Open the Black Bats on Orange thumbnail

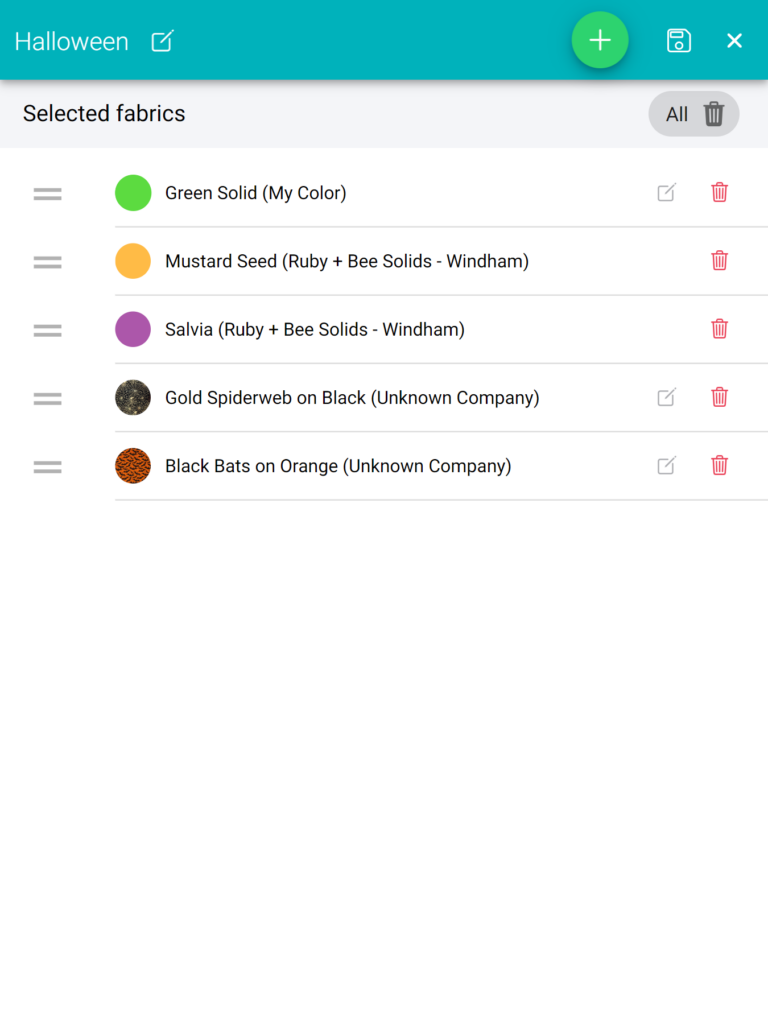133,466
